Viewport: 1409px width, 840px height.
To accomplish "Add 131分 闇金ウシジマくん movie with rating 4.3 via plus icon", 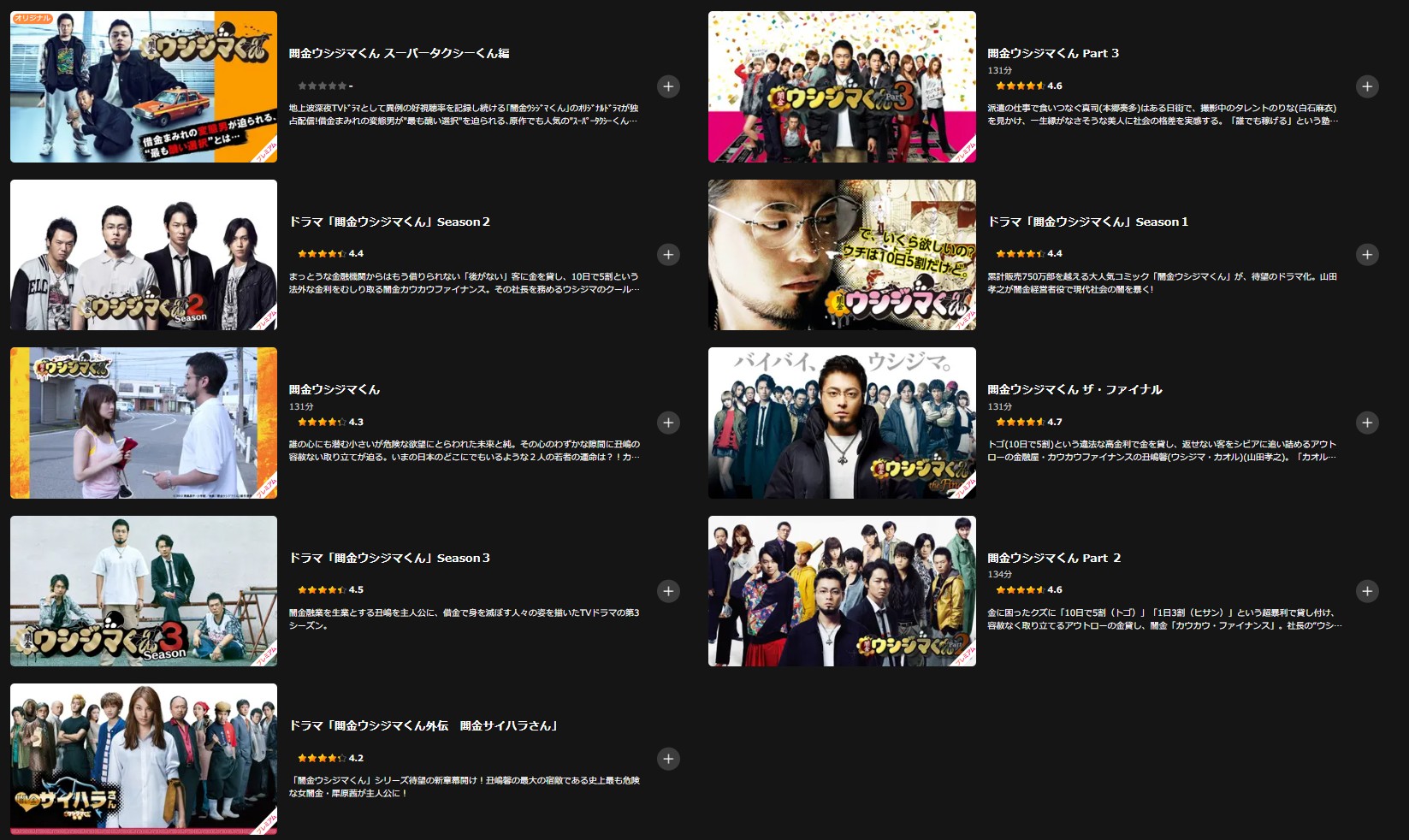I will tap(669, 423).
